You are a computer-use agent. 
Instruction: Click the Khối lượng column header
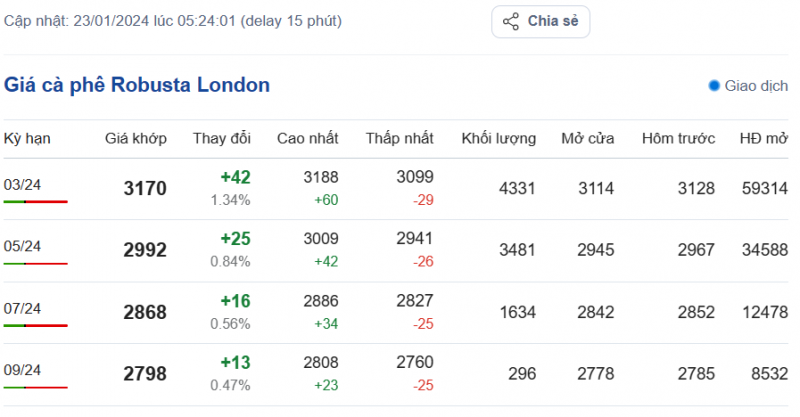point(498,138)
